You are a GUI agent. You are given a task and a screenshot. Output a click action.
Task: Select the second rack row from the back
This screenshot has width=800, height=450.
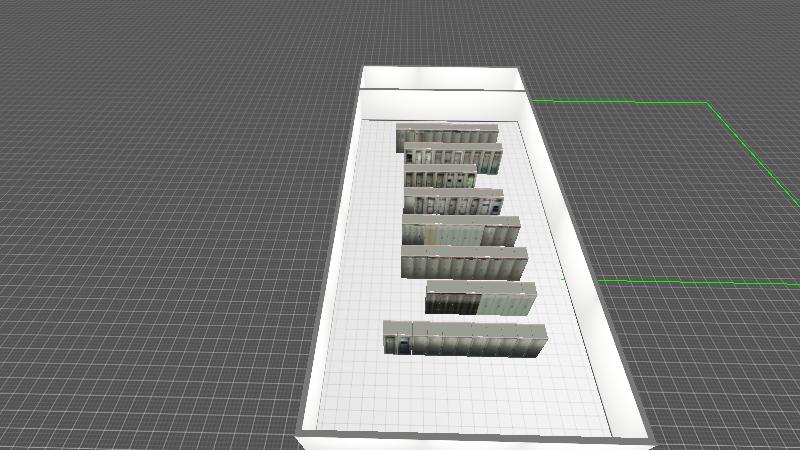coord(453,155)
